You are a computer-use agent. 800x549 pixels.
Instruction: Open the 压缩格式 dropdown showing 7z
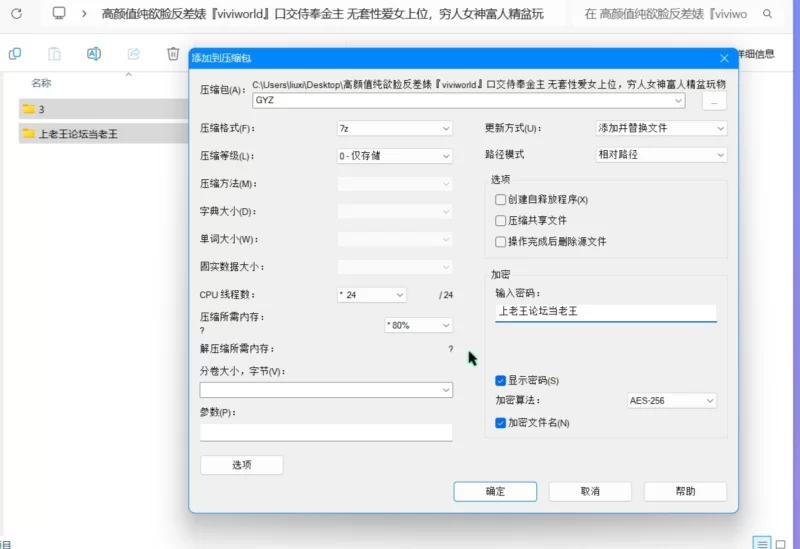tap(394, 129)
